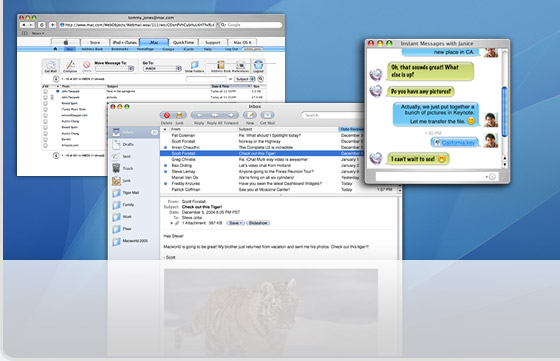560x361 pixels.
Task: Select Mac OS X tab
Action: [x=242, y=42]
